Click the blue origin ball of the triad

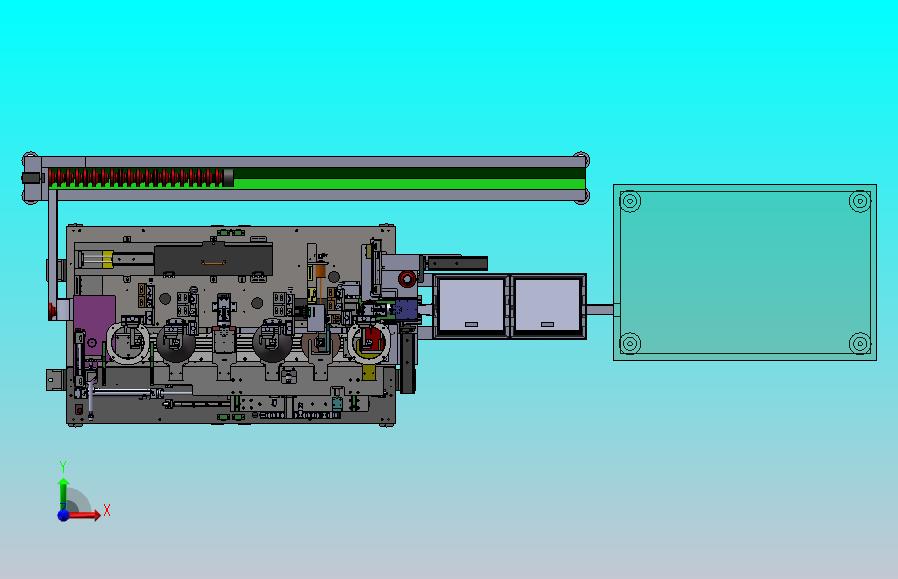pos(63,515)
